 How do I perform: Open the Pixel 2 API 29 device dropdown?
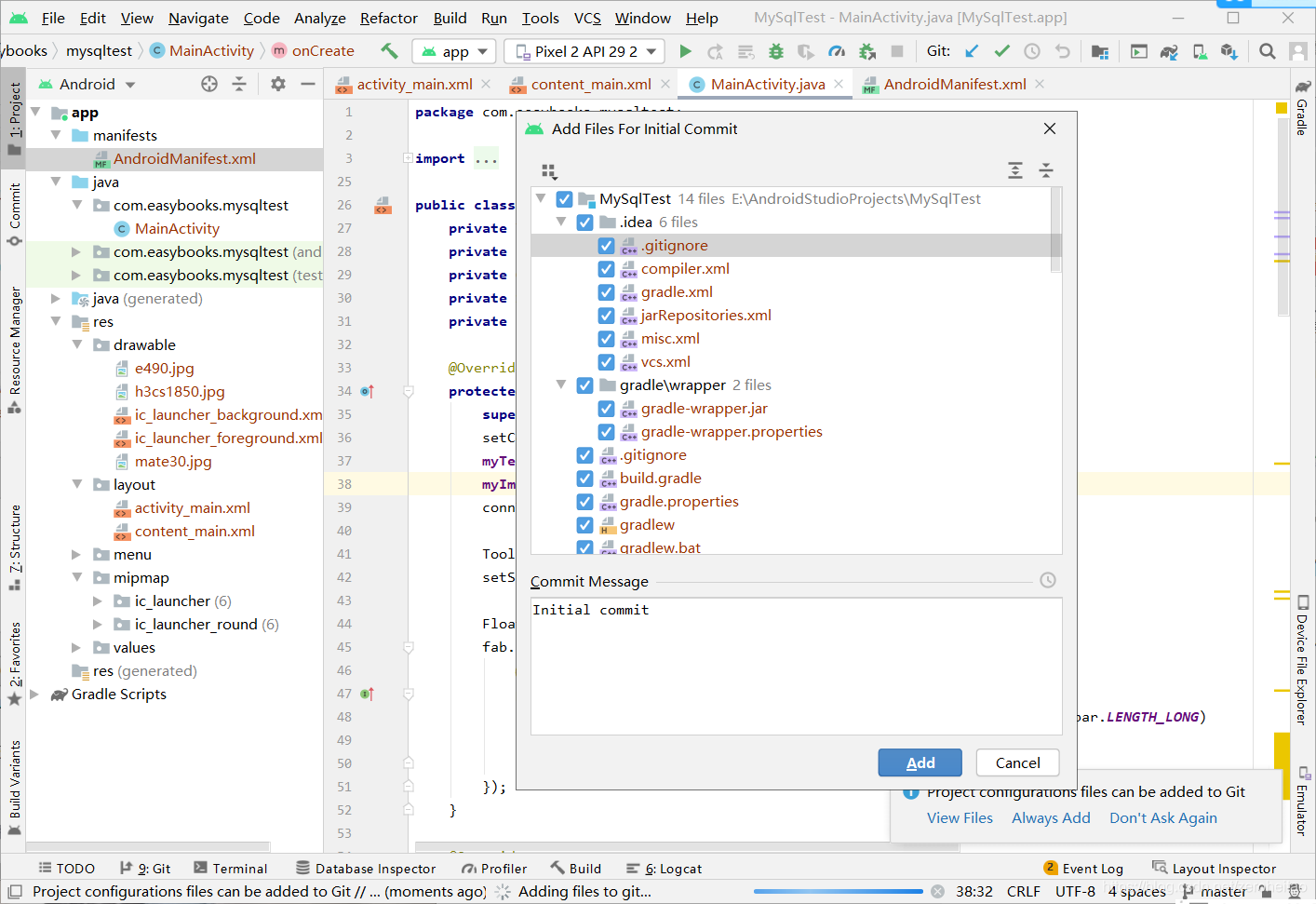[x=582, y=51]
